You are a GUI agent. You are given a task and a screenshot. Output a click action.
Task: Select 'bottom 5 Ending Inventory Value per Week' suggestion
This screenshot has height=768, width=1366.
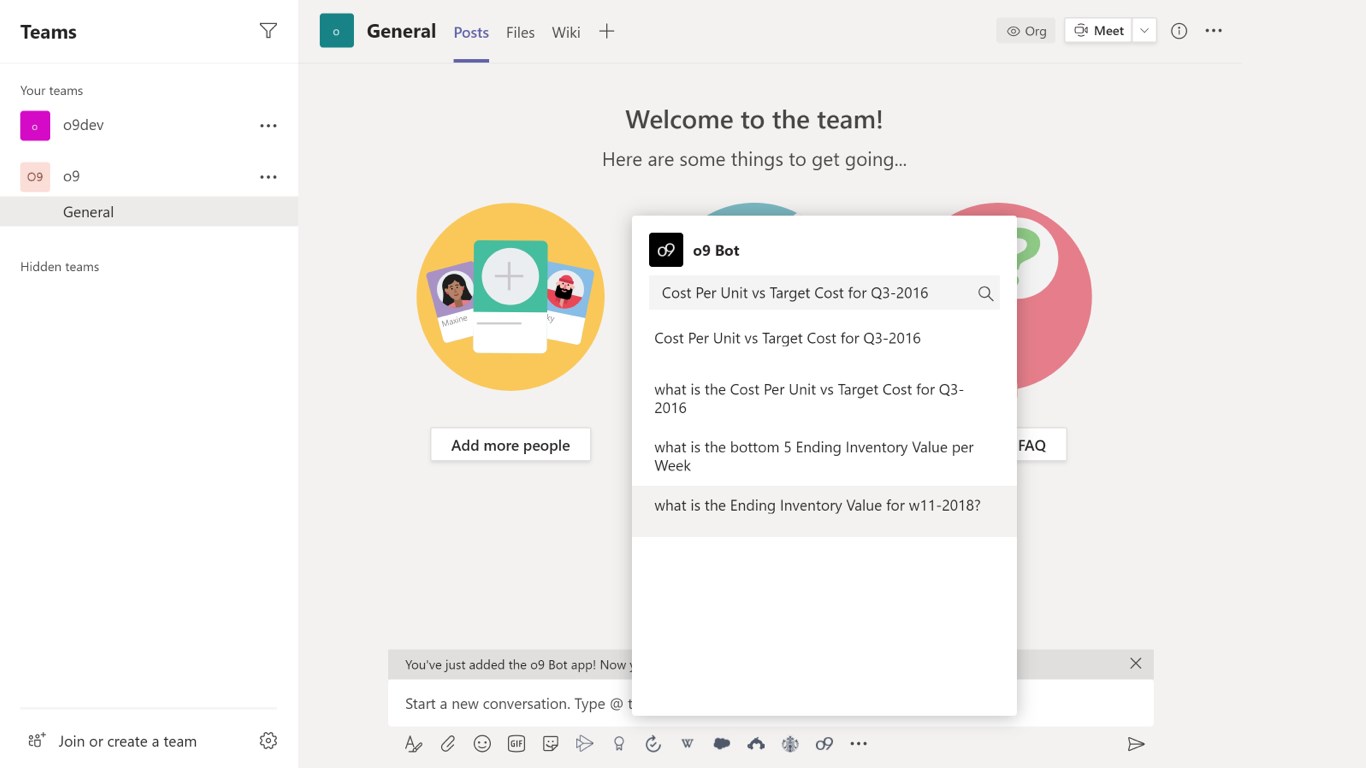(x=824, y=456)
